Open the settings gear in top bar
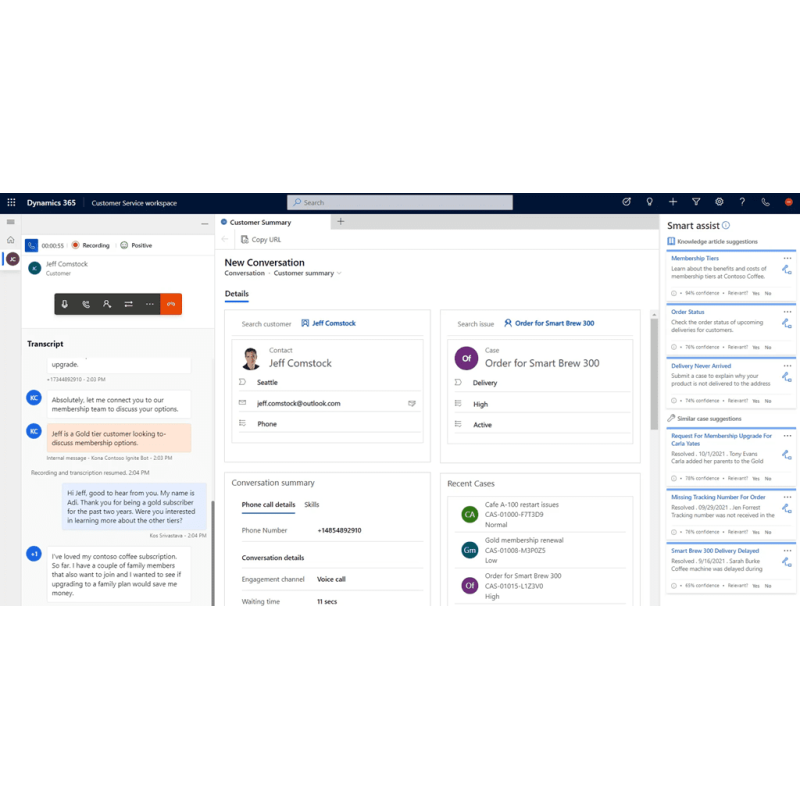 point(719,202)
